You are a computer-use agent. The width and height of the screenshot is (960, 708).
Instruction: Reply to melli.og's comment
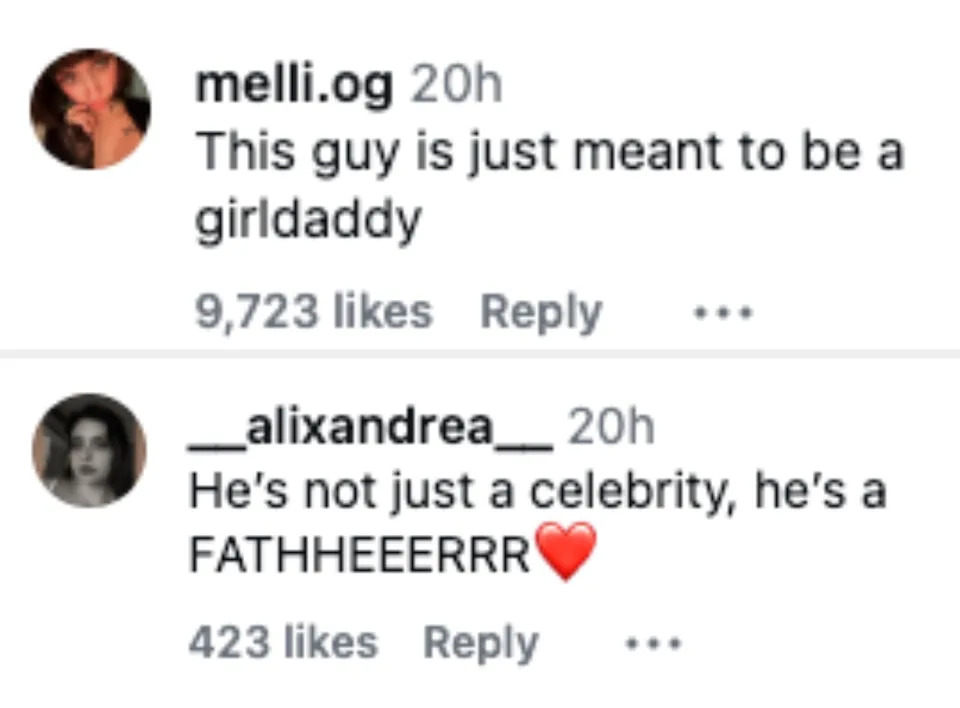coord(540,311)
